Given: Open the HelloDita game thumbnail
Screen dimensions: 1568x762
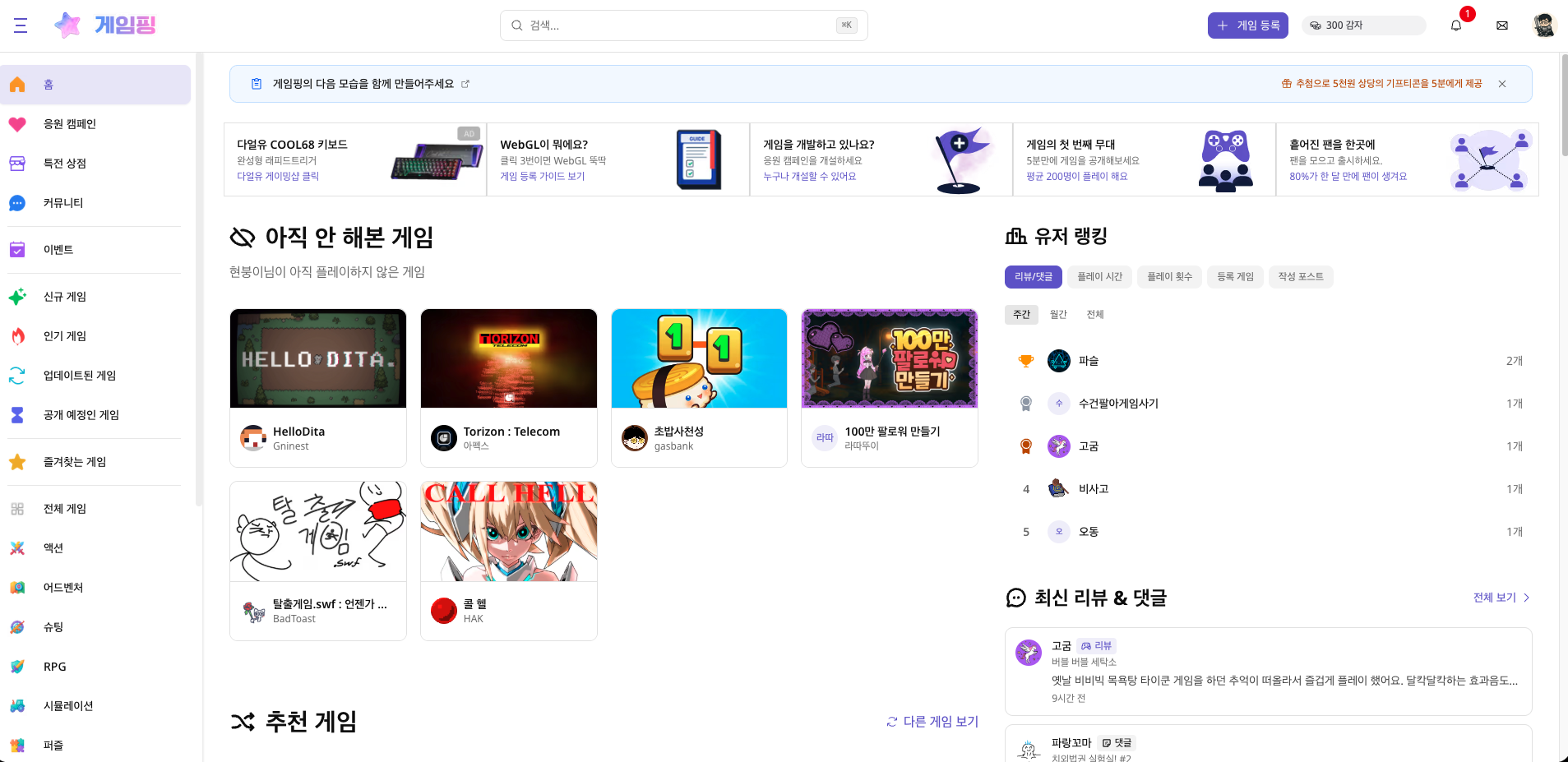Looking at the screenshot, I should (318, 358).
